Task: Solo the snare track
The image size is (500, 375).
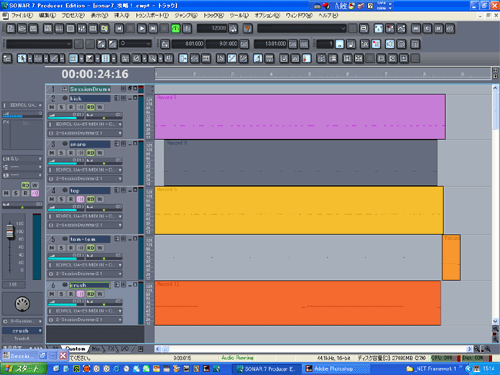Action: click(61, 153)
